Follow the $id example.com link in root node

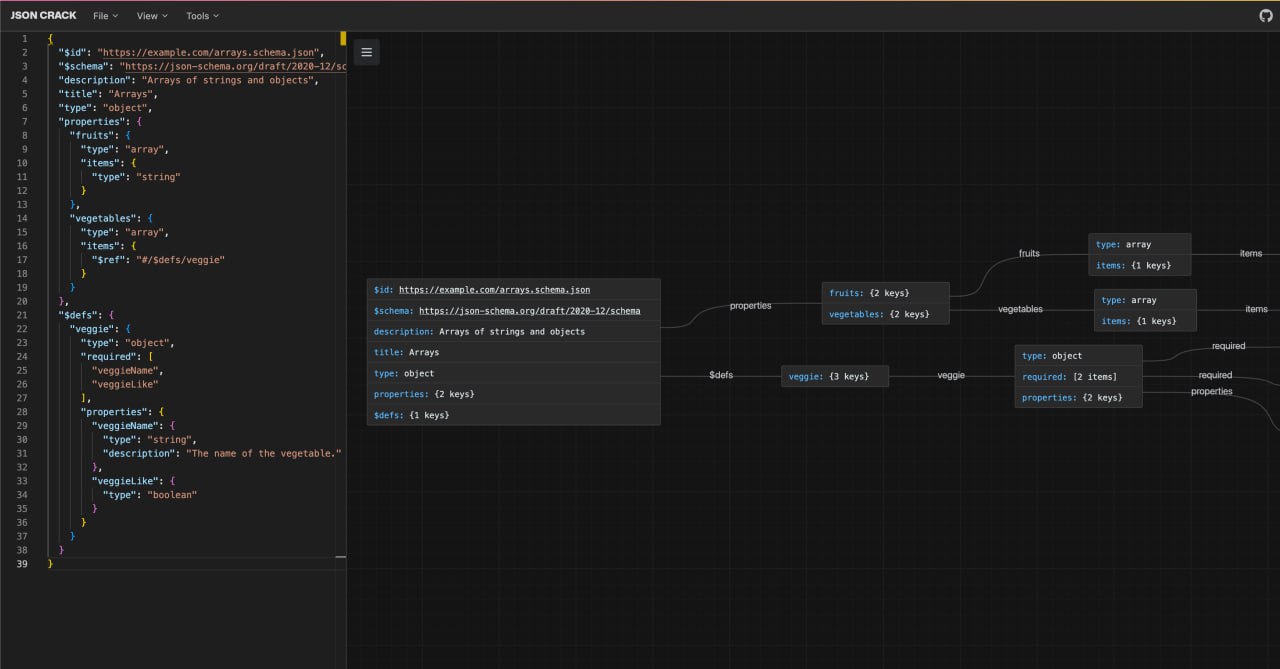coord(494,290)
